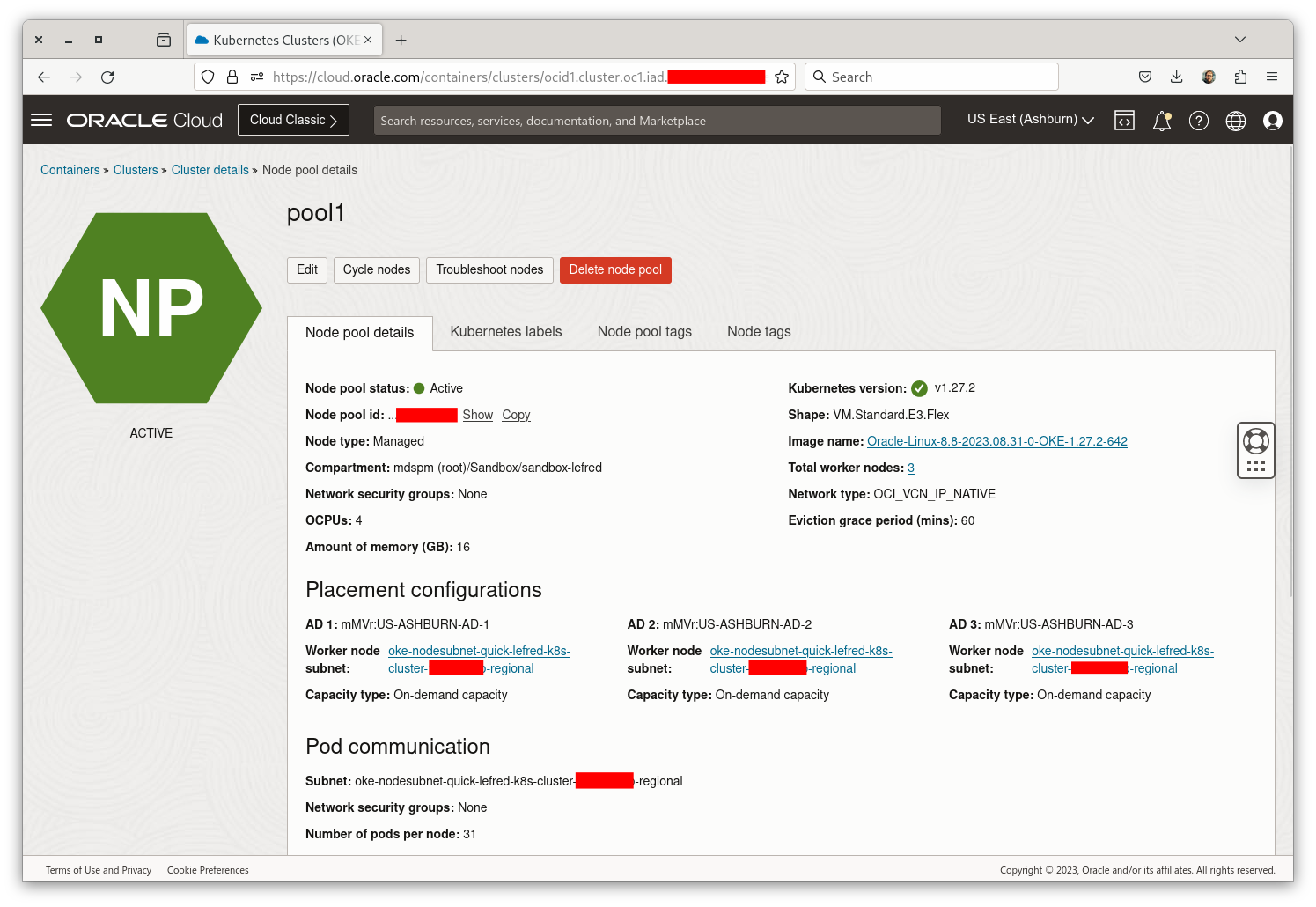
Task: Copy the node pool id
Action: [x=516, y=415]
